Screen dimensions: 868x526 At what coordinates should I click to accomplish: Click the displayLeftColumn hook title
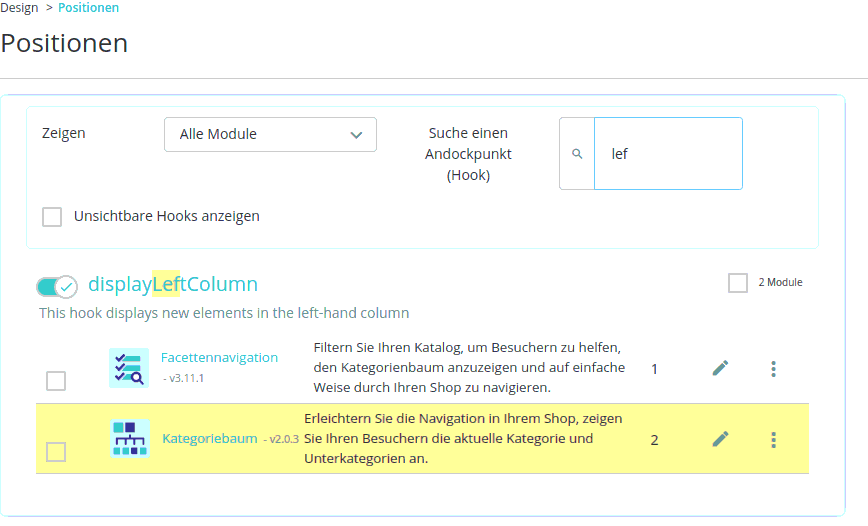[x=173, y=284]
